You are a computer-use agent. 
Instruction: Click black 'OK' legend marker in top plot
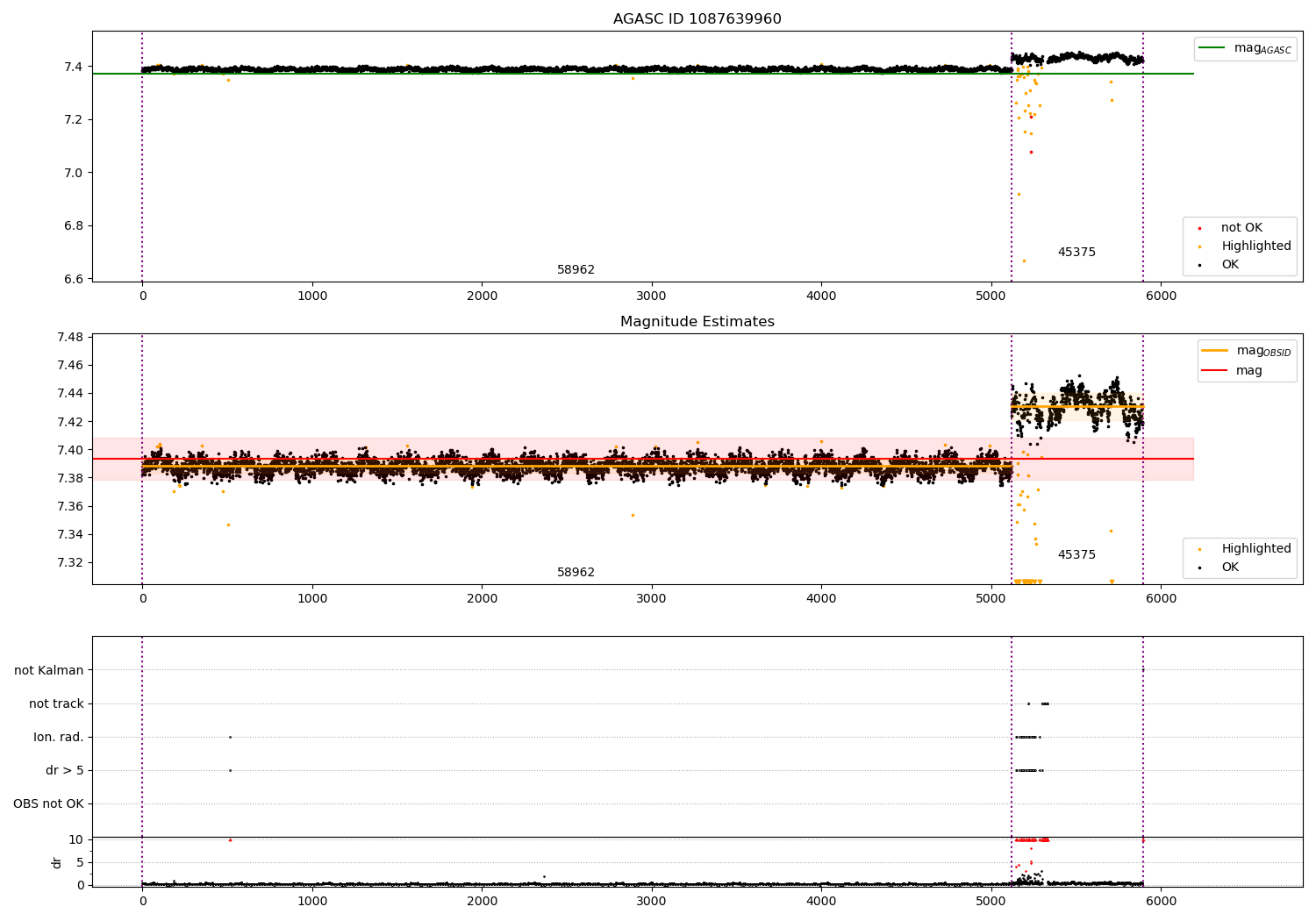pos(1199,265)
